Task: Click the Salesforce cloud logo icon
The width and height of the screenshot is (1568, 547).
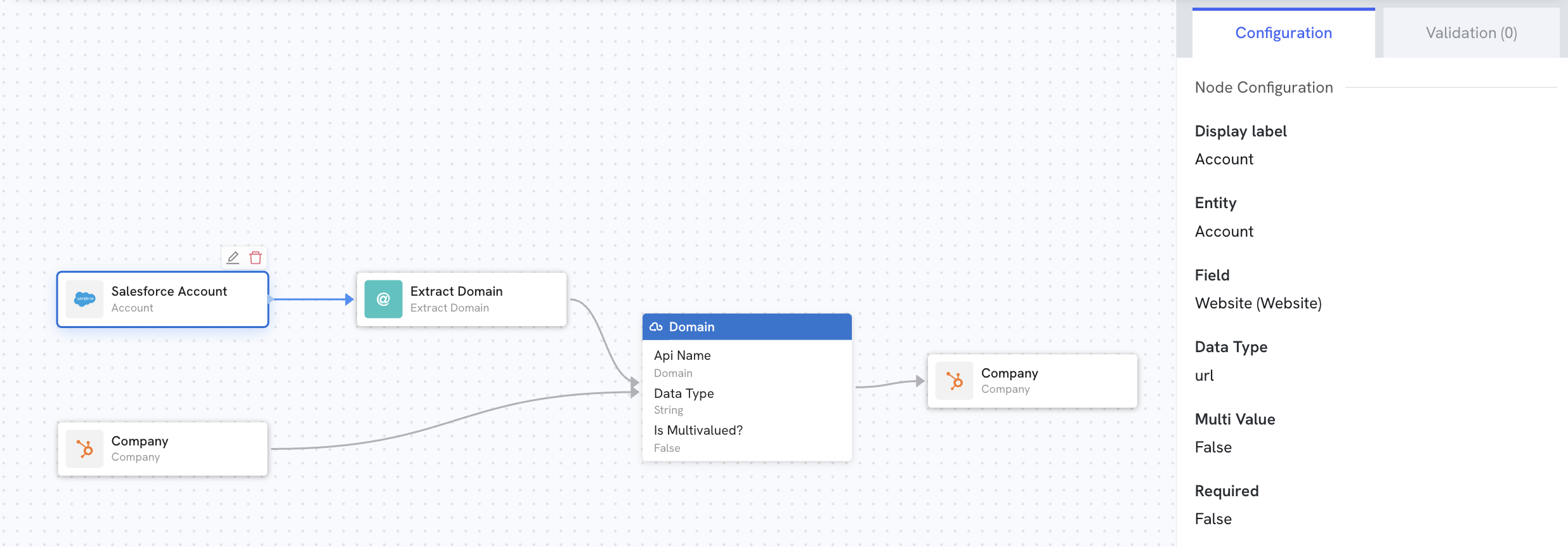Action: 84,299
